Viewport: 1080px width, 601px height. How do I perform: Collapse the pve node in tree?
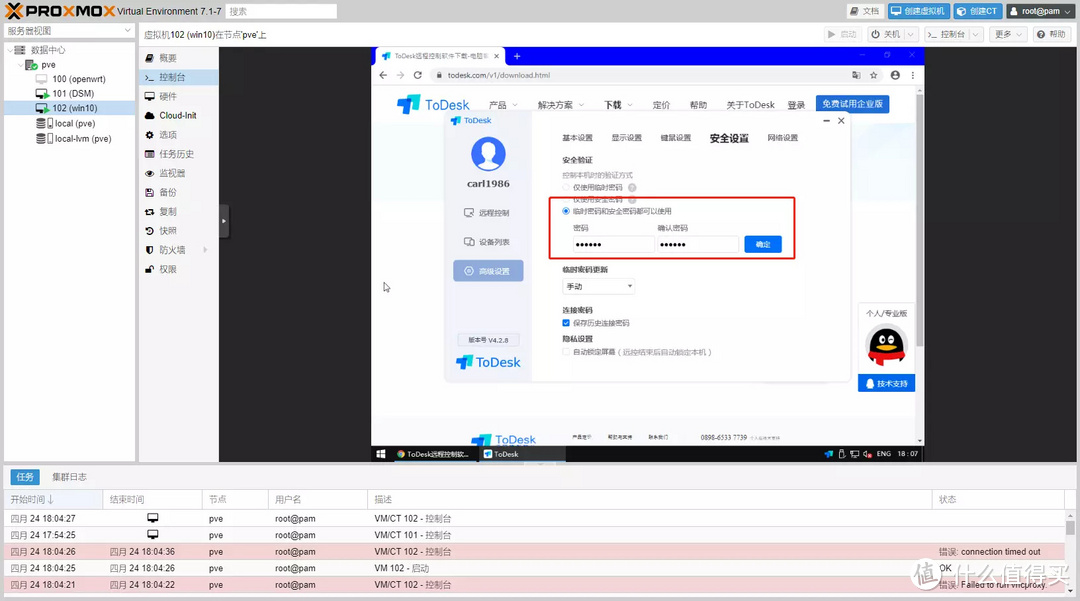coord(21,65)
